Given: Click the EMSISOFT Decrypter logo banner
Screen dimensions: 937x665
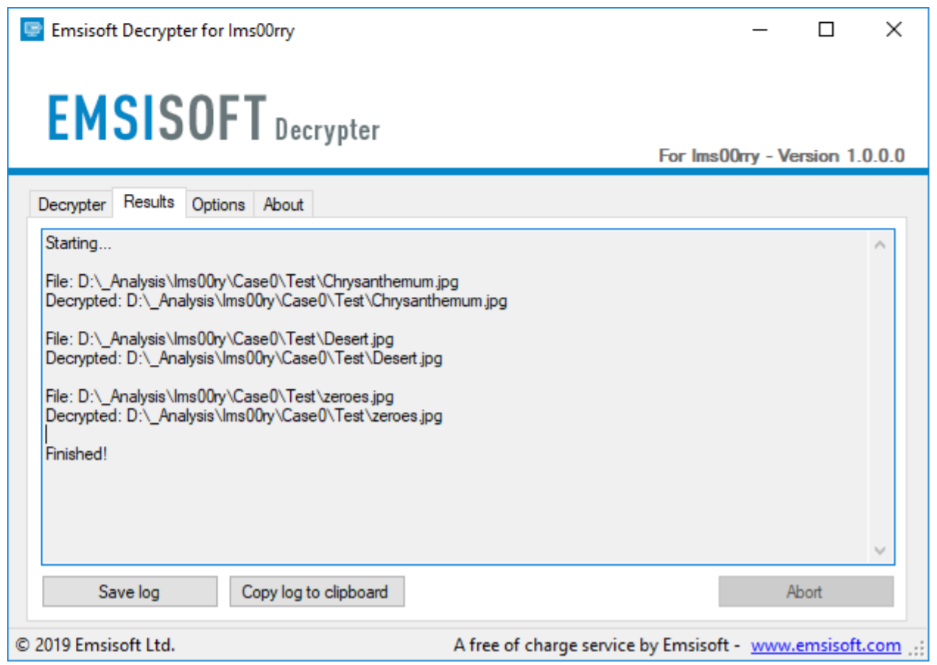Looking at the screenshot, I should coord(214,120).
